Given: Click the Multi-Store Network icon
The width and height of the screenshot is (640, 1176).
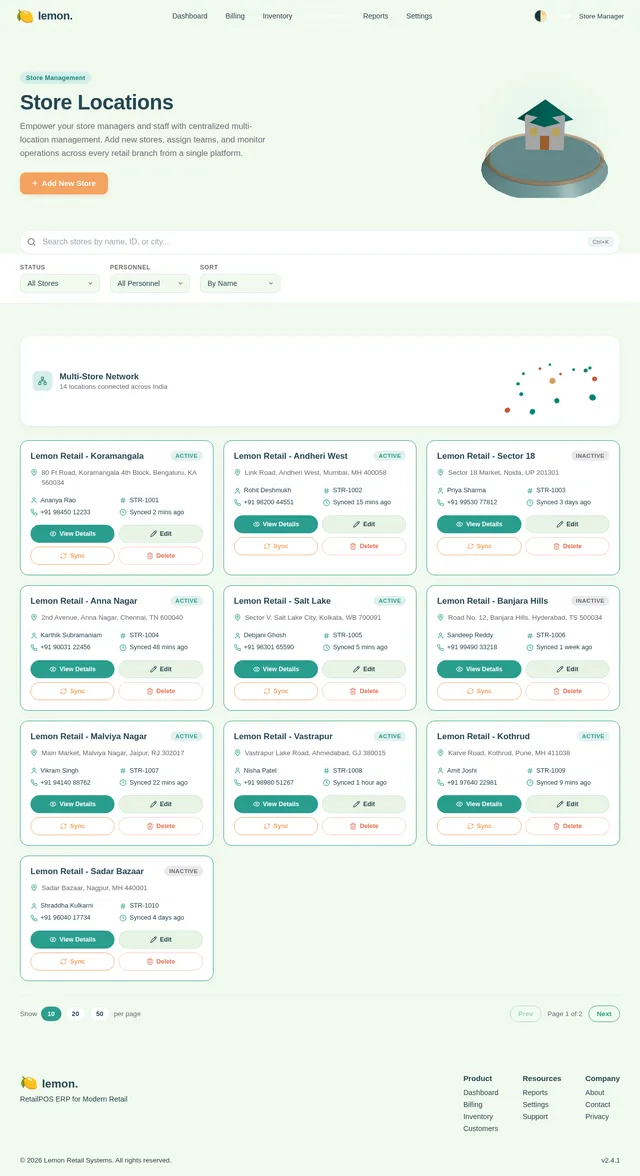Looking at the screenshot, I should pos(43,381).
